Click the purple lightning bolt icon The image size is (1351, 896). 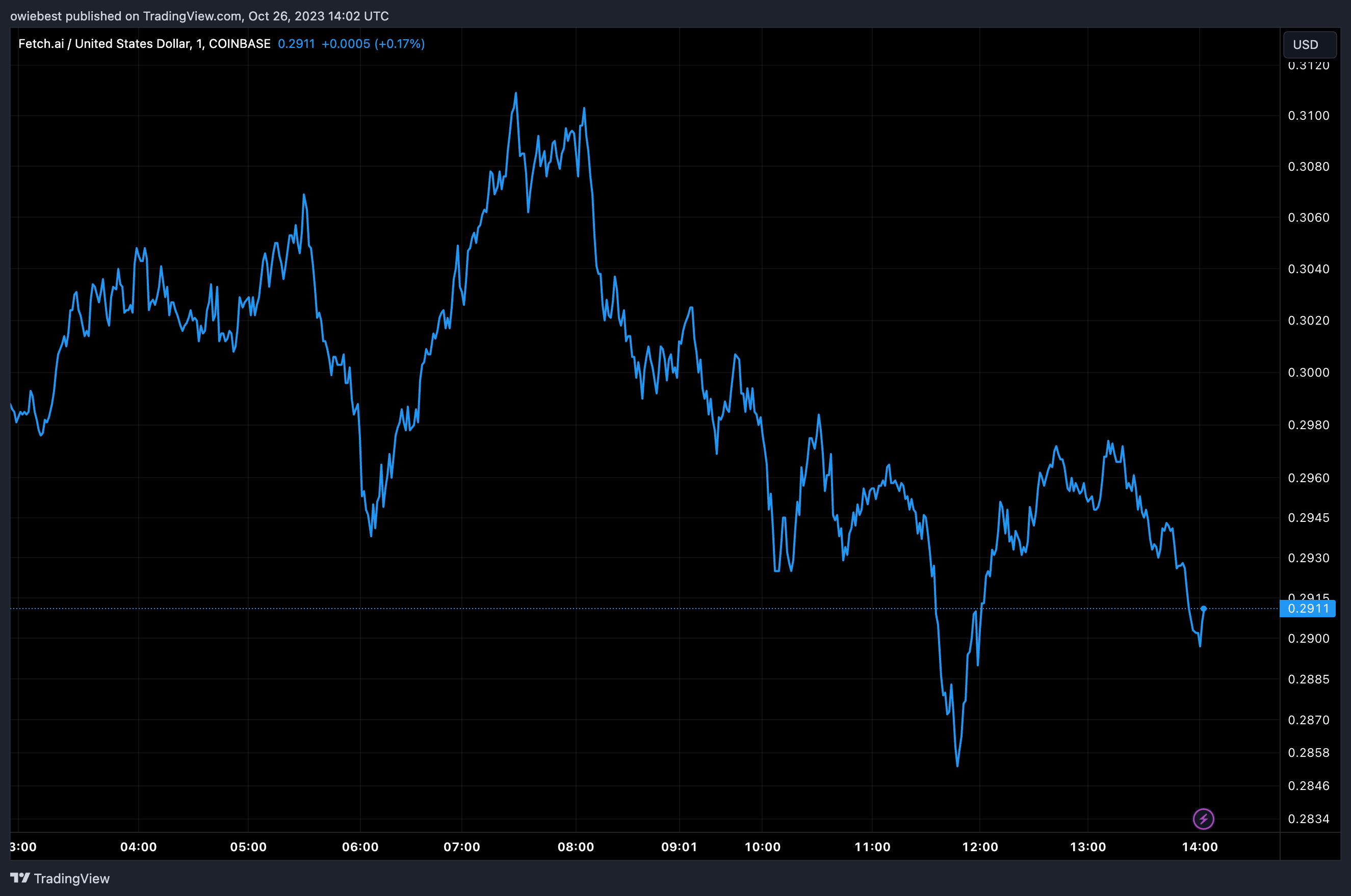1204,819
